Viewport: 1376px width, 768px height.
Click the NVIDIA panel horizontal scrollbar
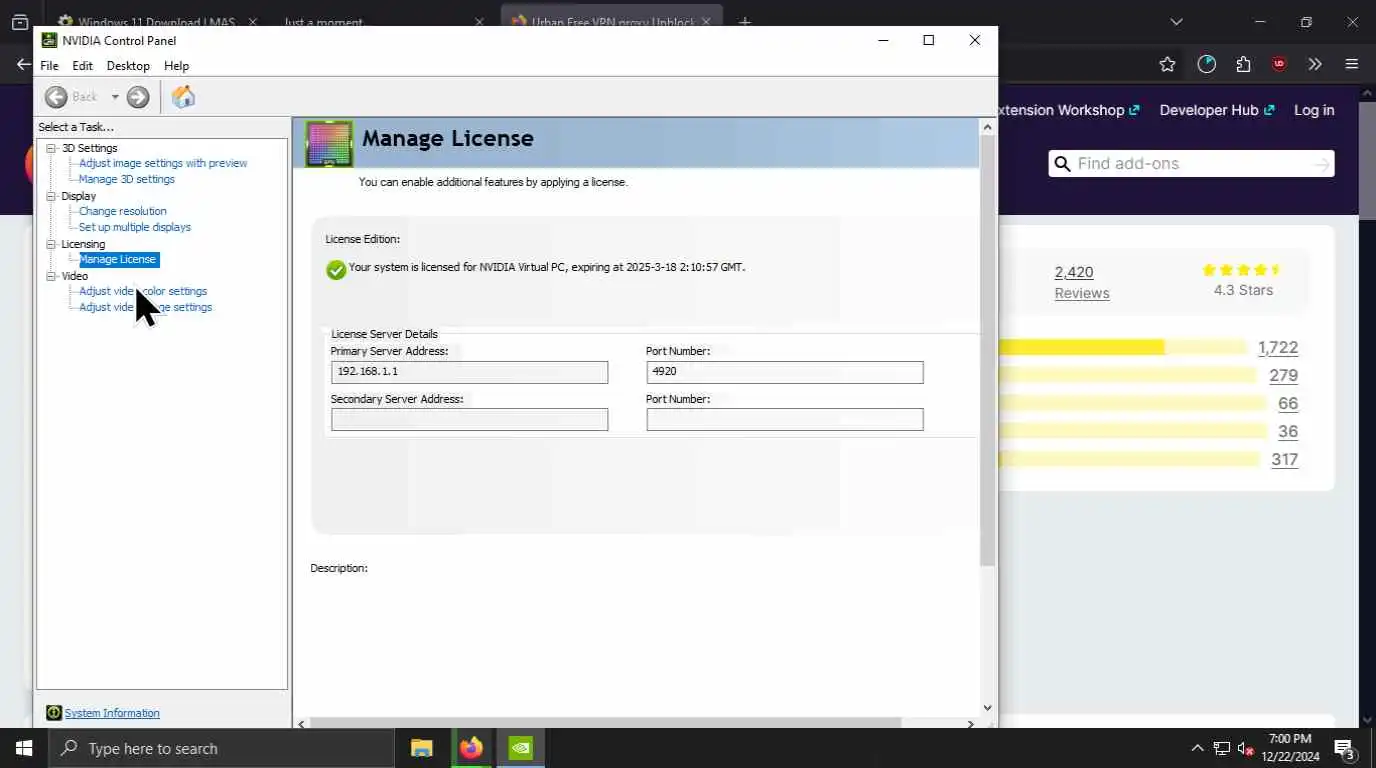click(606, 723)
